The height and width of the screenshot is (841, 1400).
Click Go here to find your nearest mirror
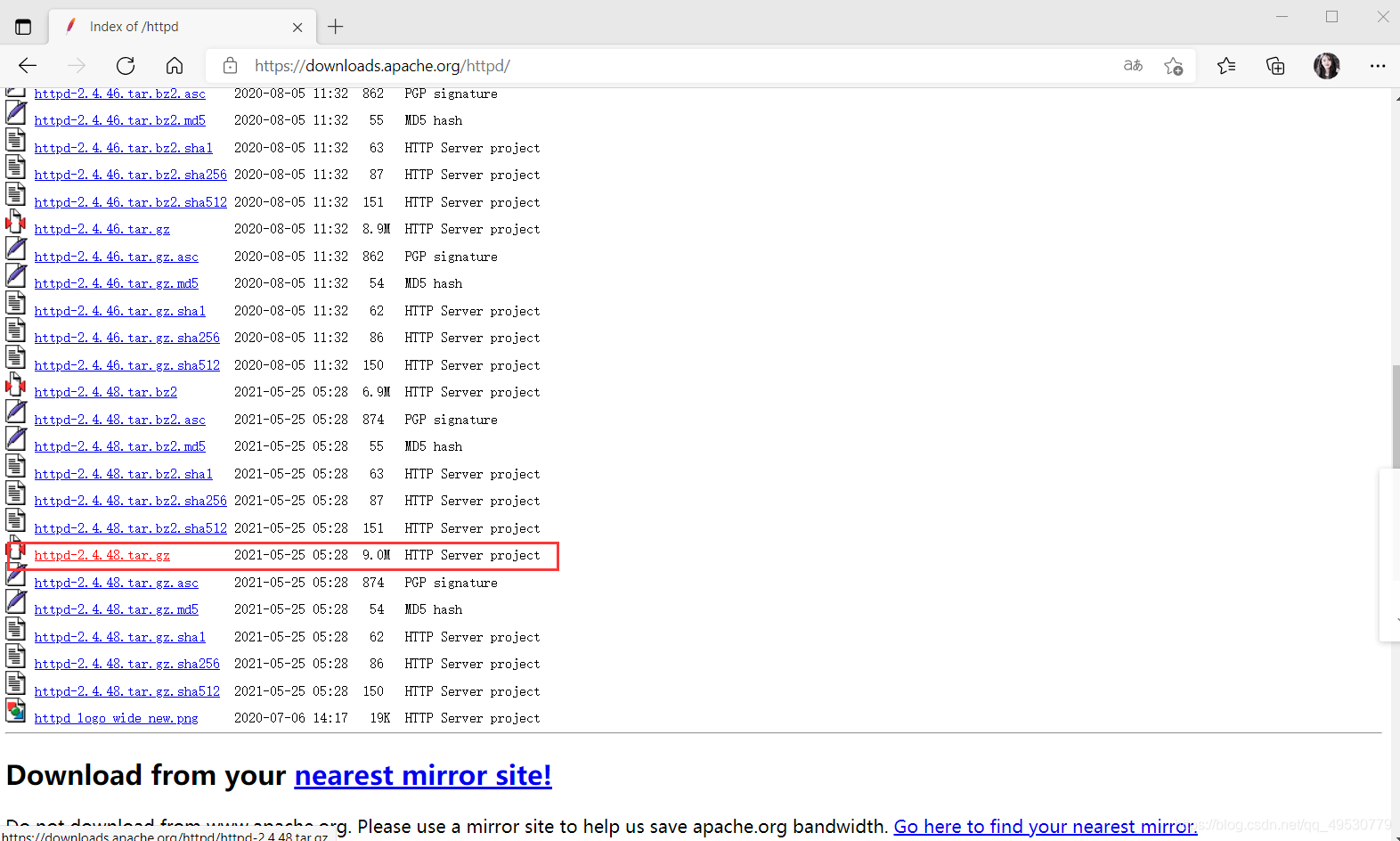pyautogui.click(x=1045, y=827)
